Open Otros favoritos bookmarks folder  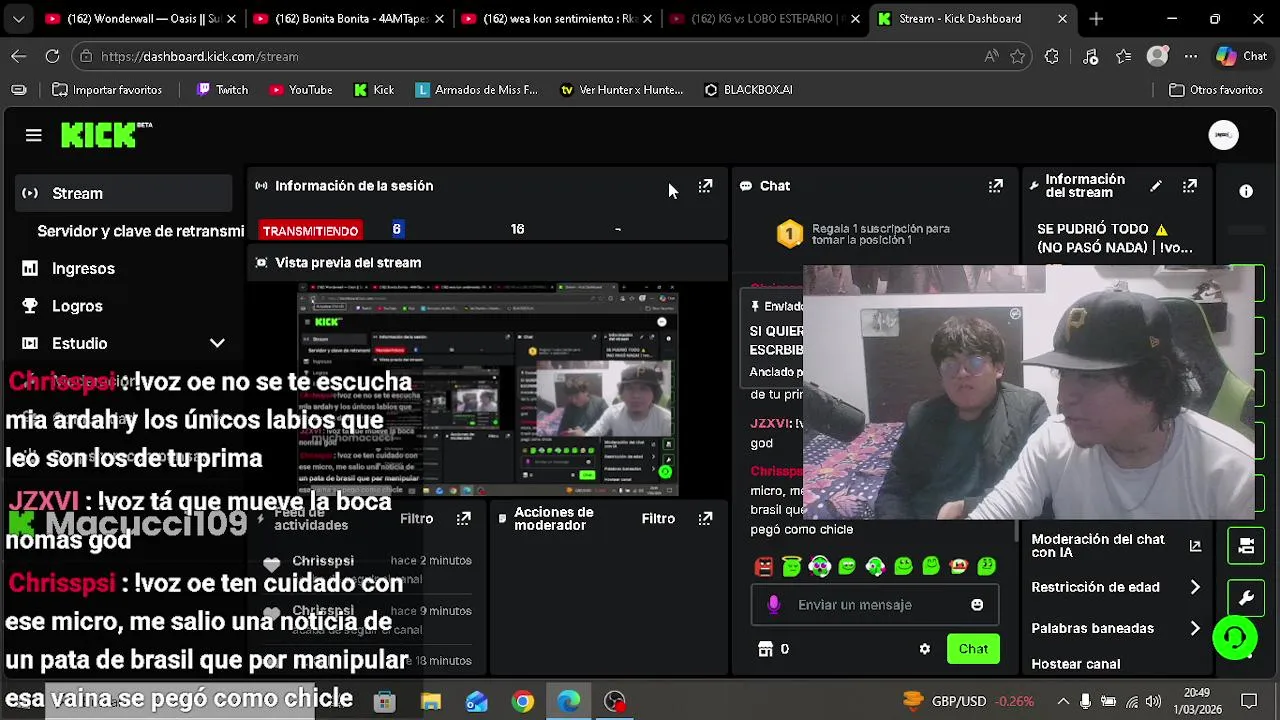(1216, 89)
